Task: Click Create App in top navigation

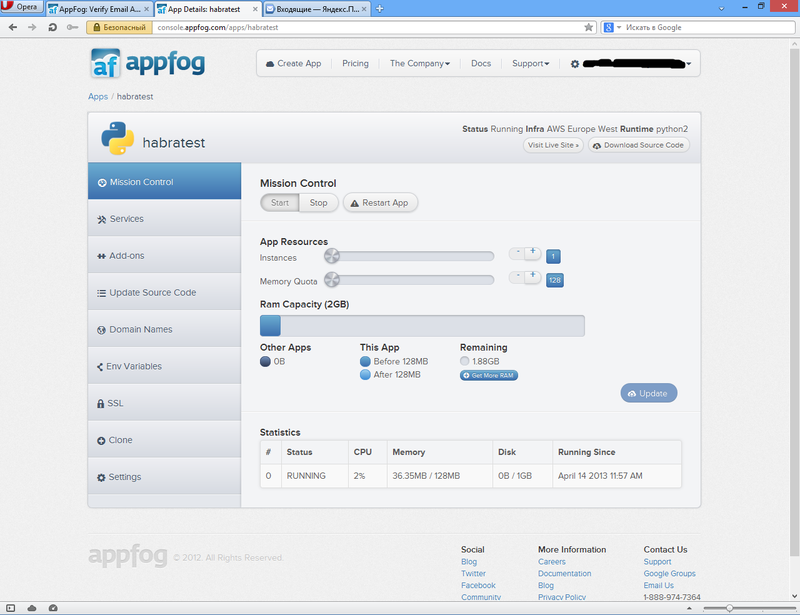Action: coord(293,63)
